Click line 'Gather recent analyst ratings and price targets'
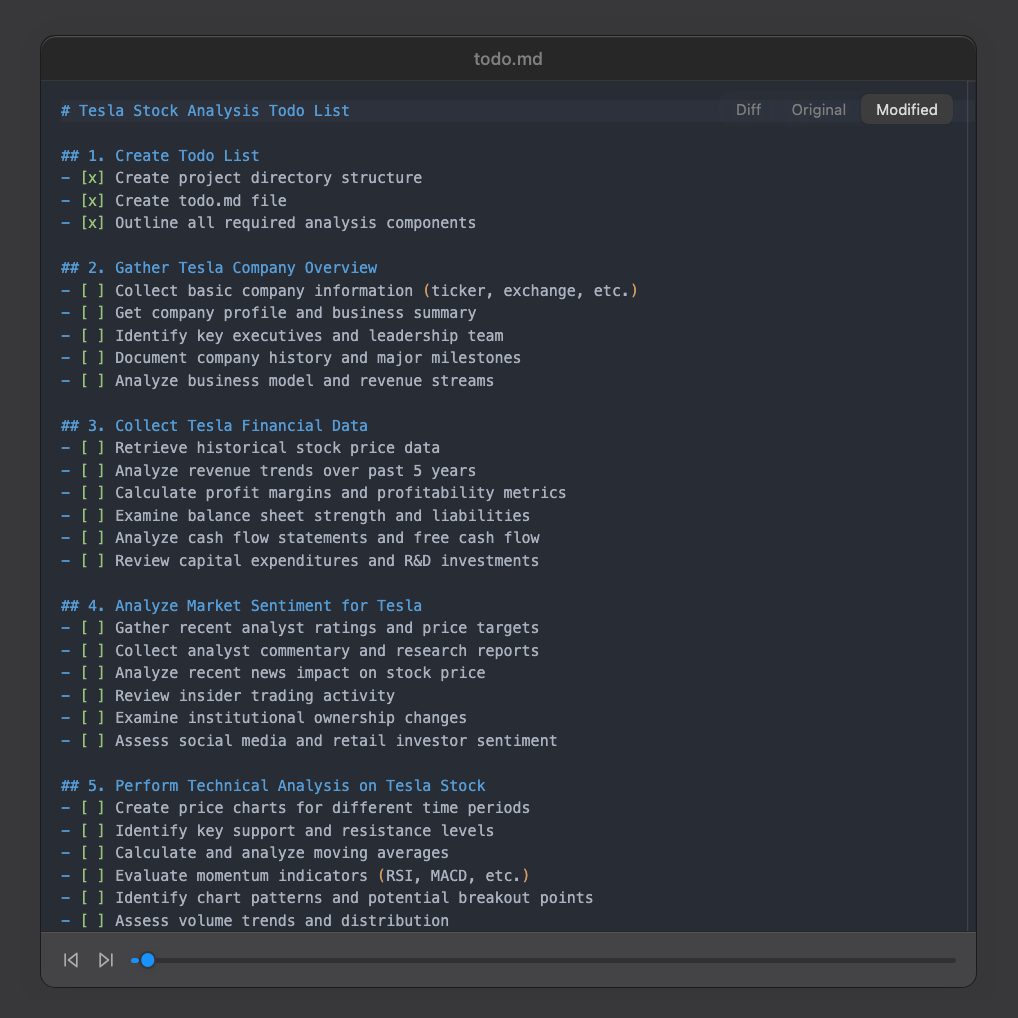 pyautogui.click(x=300, y=628)
